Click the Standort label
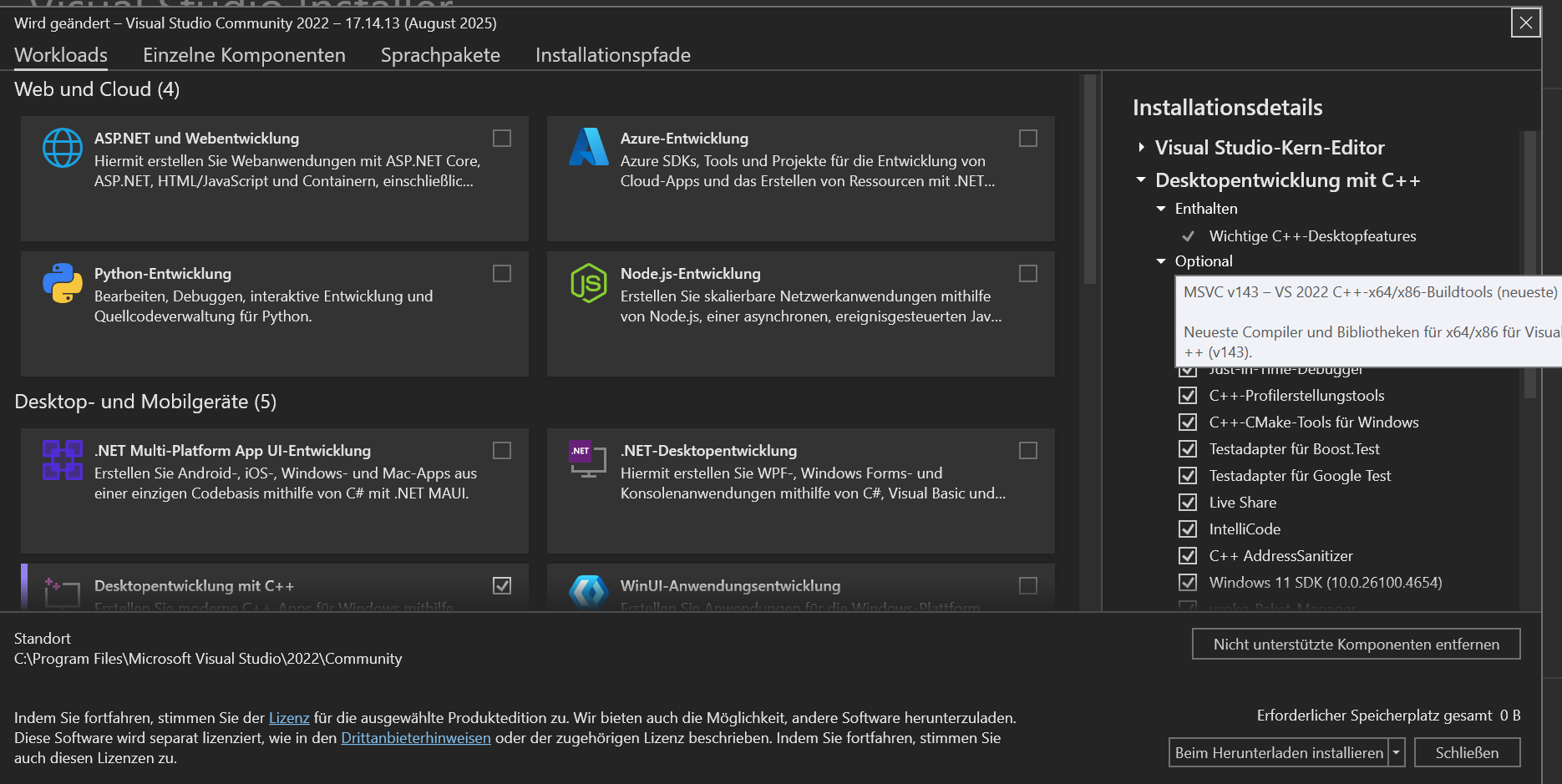This screenshot has height=784, width=1562. 43,639
